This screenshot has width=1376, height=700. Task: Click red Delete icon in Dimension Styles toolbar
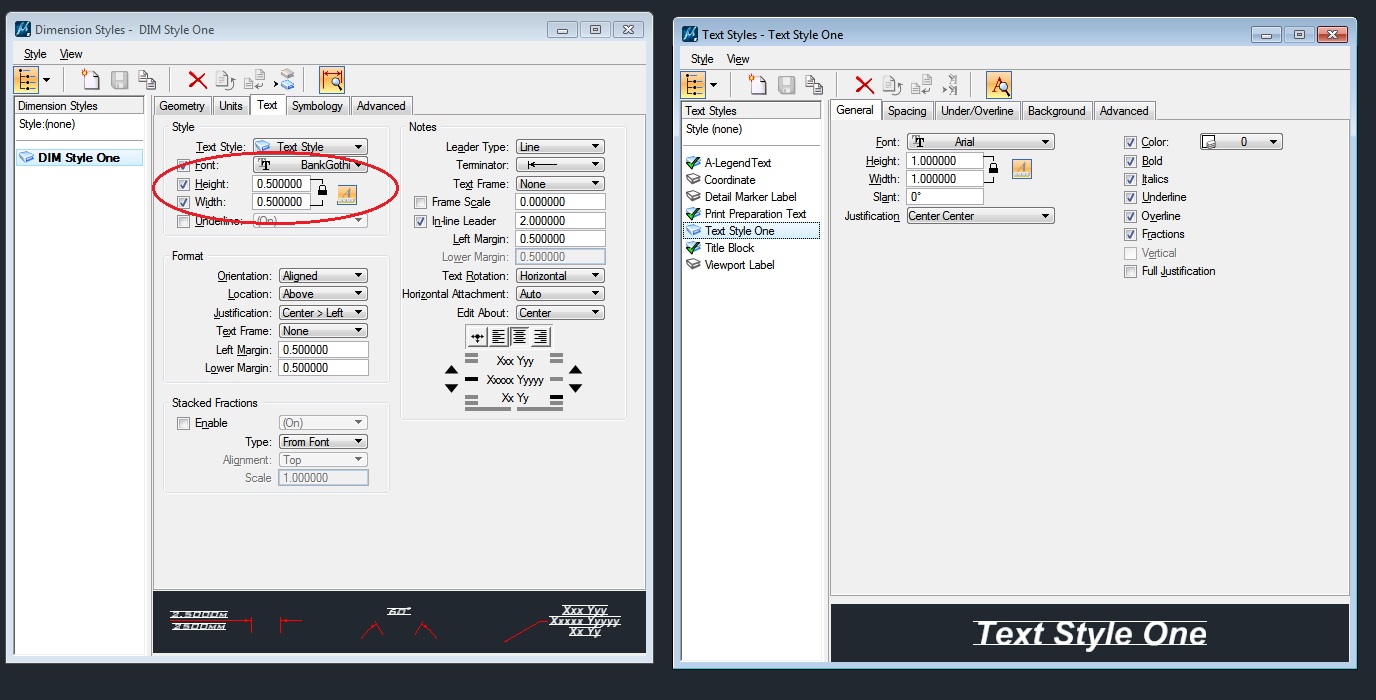pyautogui.click(x=197, y=80)
